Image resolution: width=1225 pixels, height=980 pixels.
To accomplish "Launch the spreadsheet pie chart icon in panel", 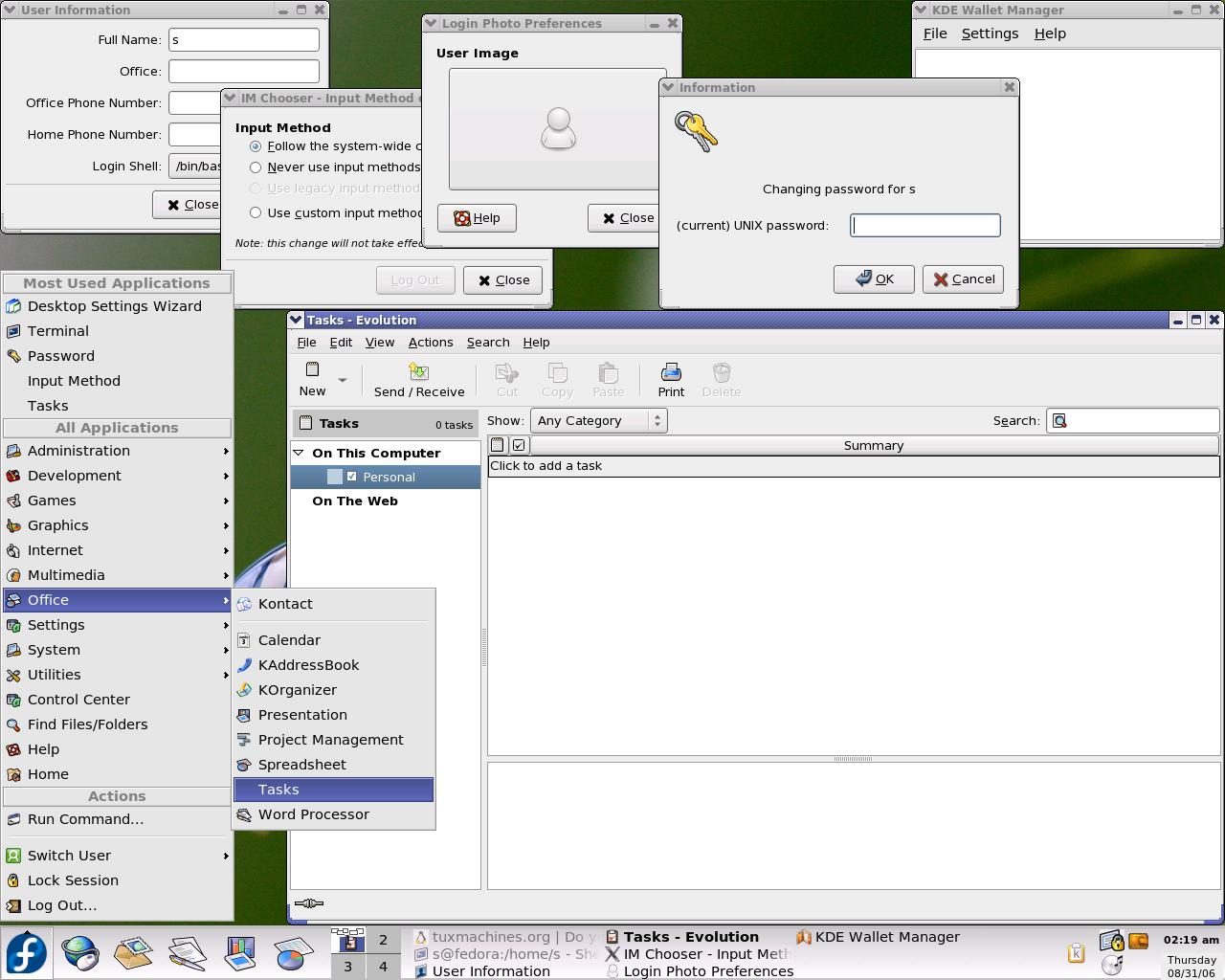I will (x=294, y=953).
